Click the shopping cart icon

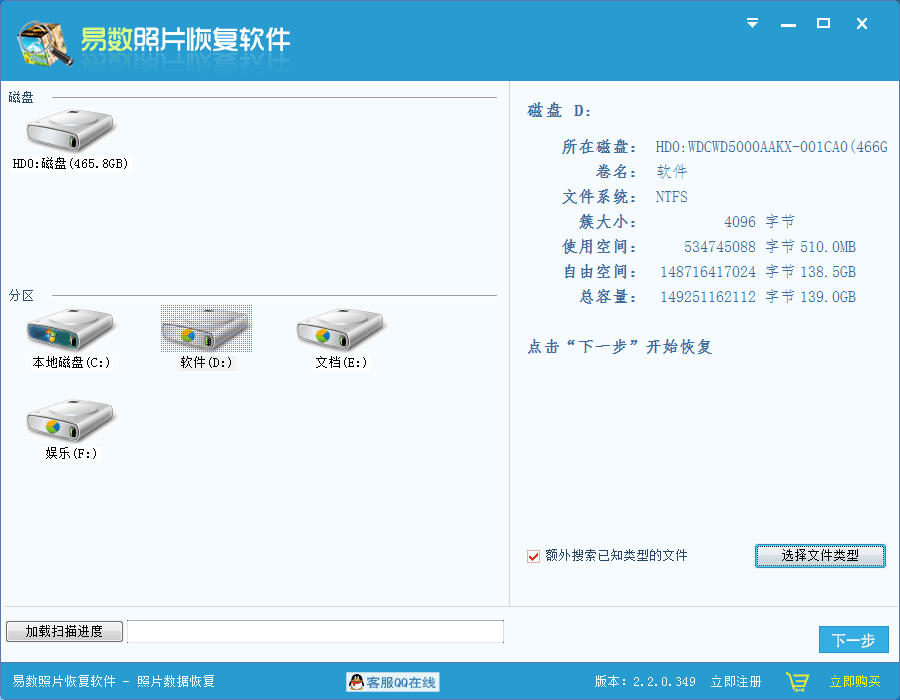[797, 682]
